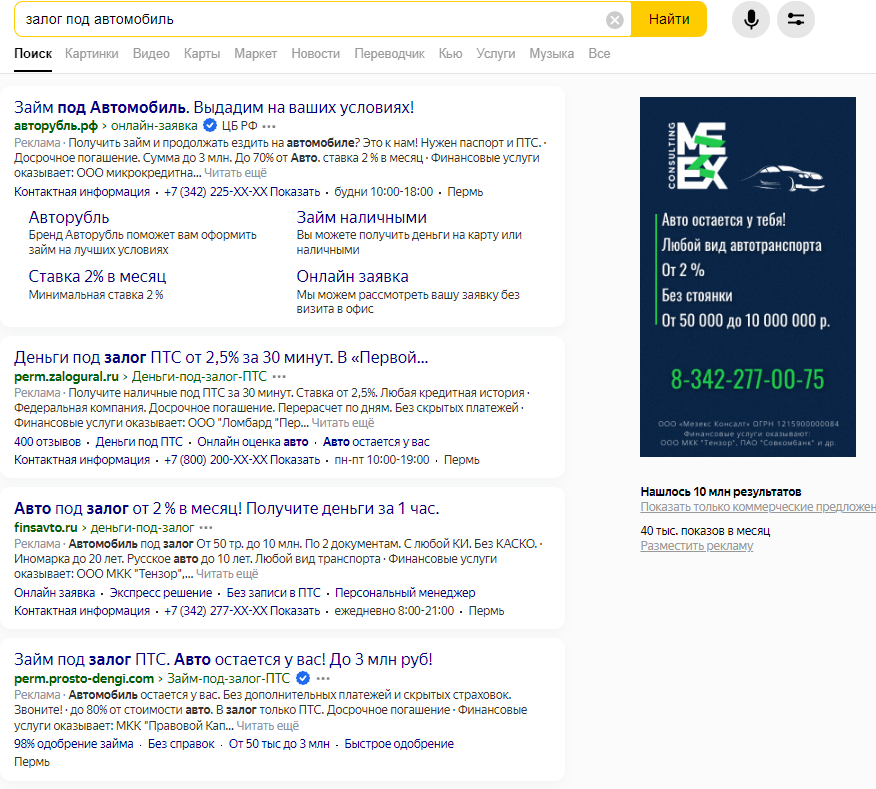Open the Экспресс решение link
Viewport: 876px width, 789px height.
click(x=161, y=593)
